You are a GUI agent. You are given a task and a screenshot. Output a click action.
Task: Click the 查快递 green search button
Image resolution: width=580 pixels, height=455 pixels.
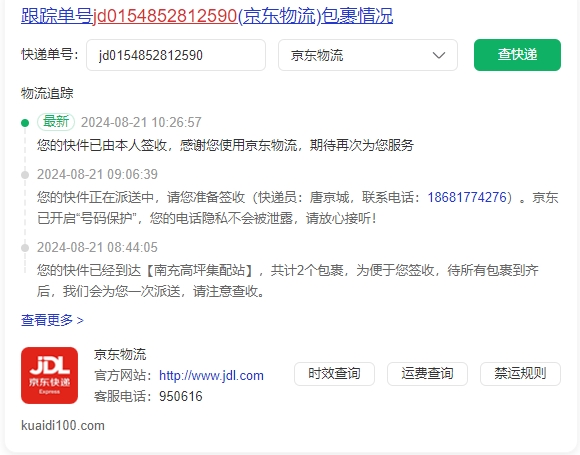pyautogui.click(x=517, y=55)
